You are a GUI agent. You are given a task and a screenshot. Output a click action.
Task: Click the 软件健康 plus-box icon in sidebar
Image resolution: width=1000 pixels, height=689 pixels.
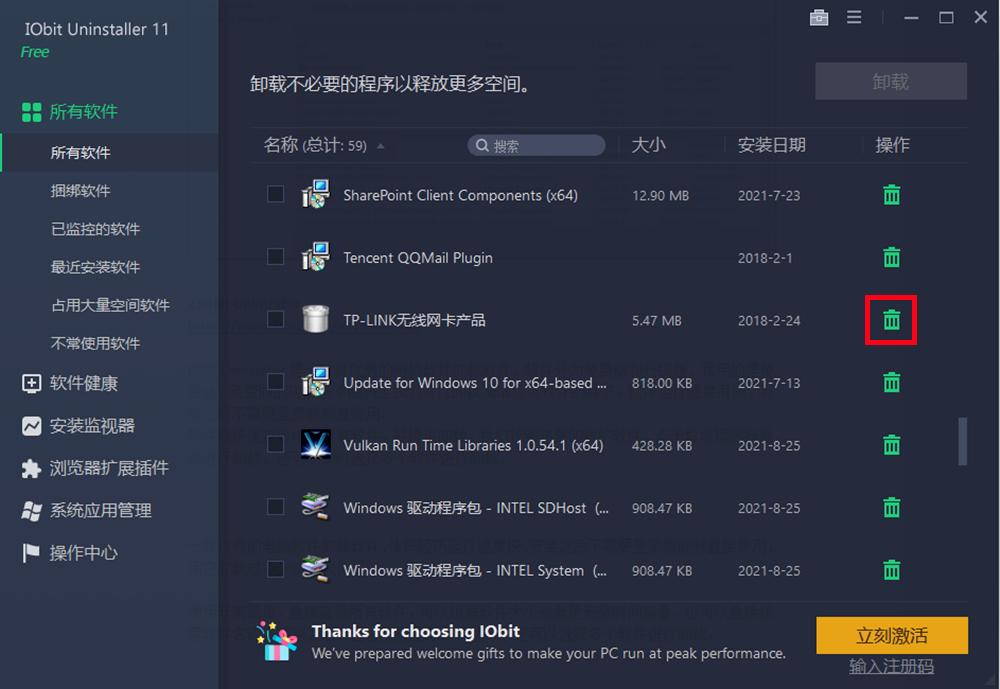click(31, 383)
